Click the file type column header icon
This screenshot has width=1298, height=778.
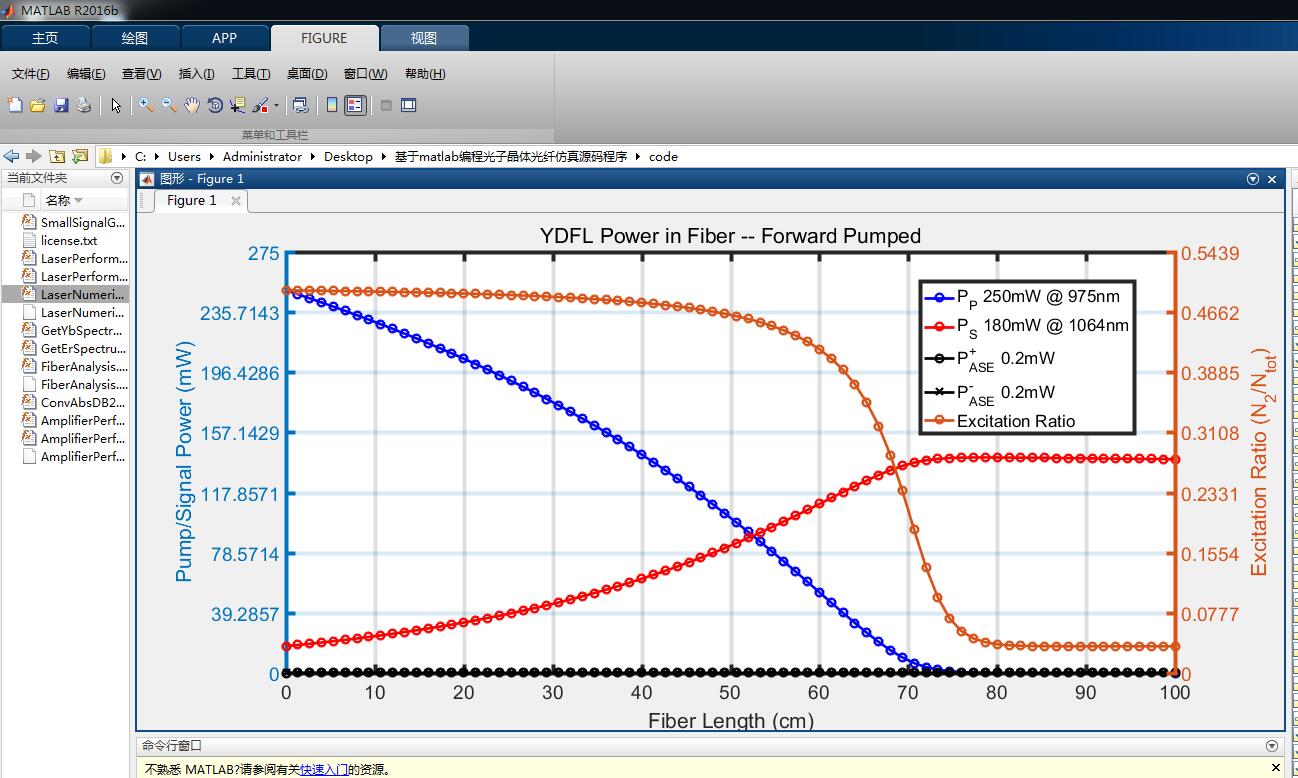[x=29, y=200]
